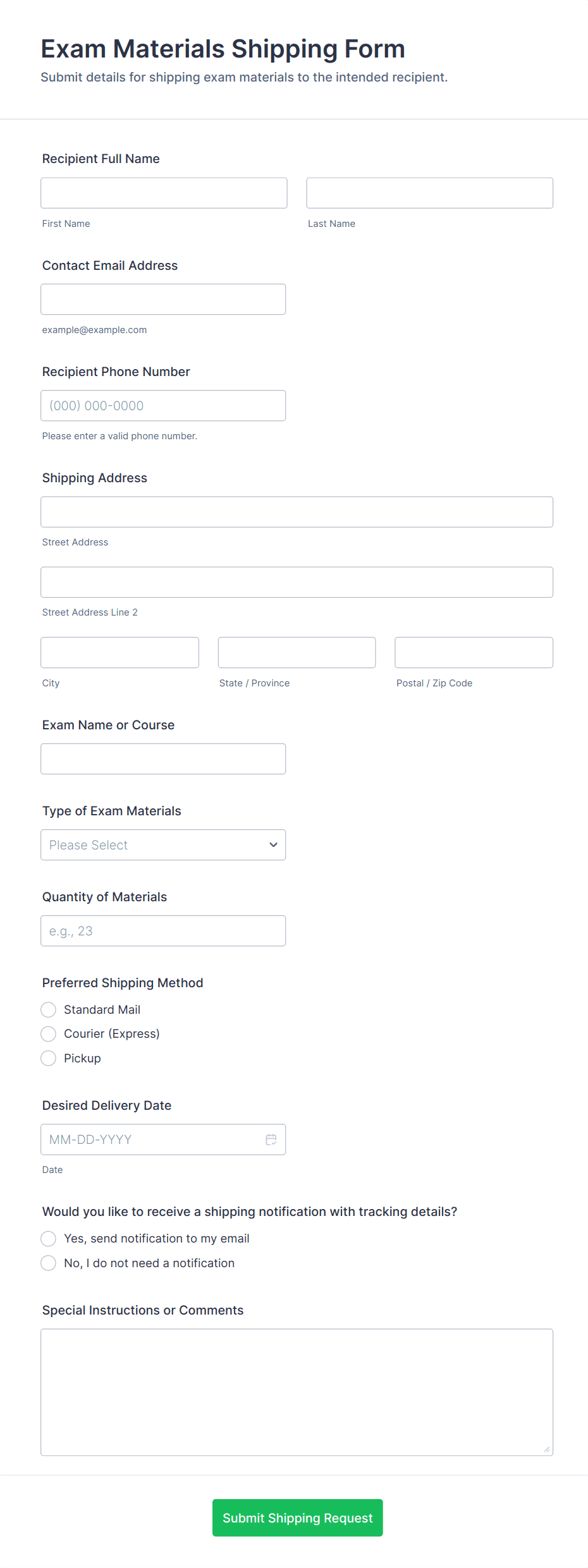The width and height of the screenshot is (588, 1568).
Task: Focus Postal / Zip Code field
Action: tap(474, 652)
